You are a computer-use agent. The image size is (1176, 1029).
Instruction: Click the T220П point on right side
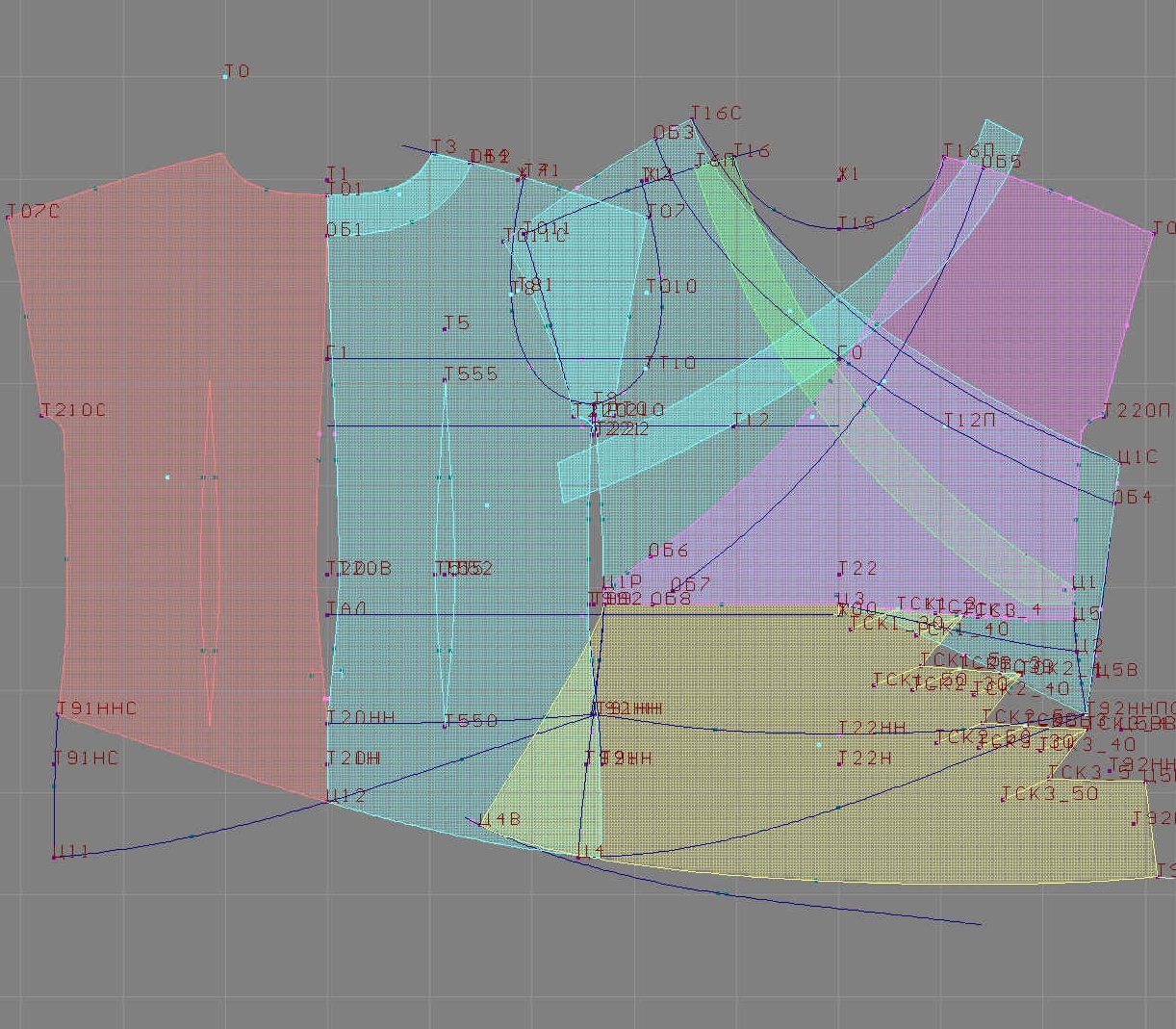coord(1104,417)
